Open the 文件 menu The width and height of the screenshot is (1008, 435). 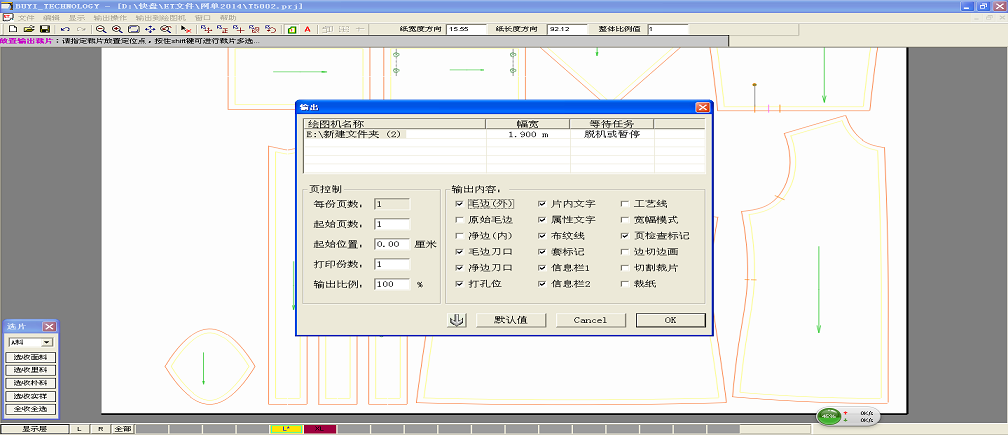[x=26, y=17]
